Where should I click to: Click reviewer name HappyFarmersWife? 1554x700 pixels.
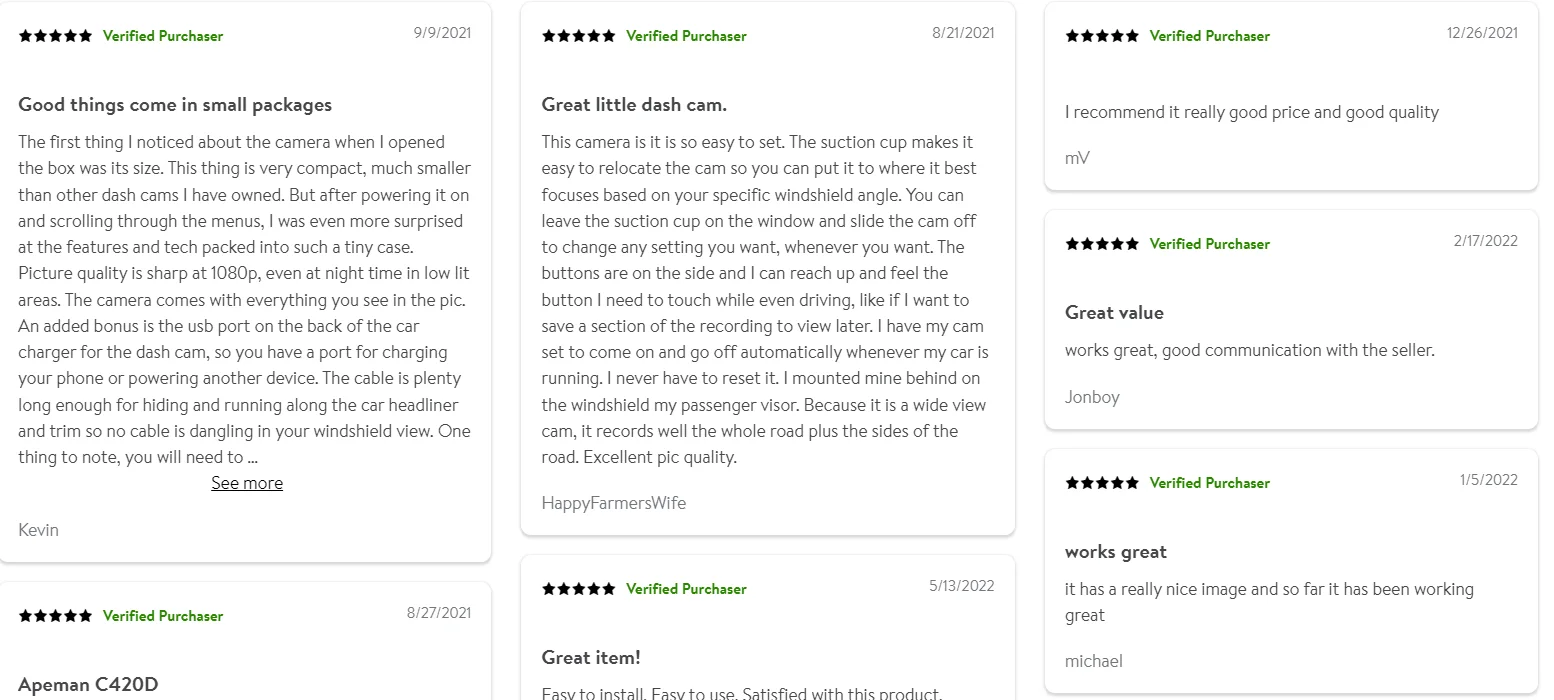tap(614, 503)
